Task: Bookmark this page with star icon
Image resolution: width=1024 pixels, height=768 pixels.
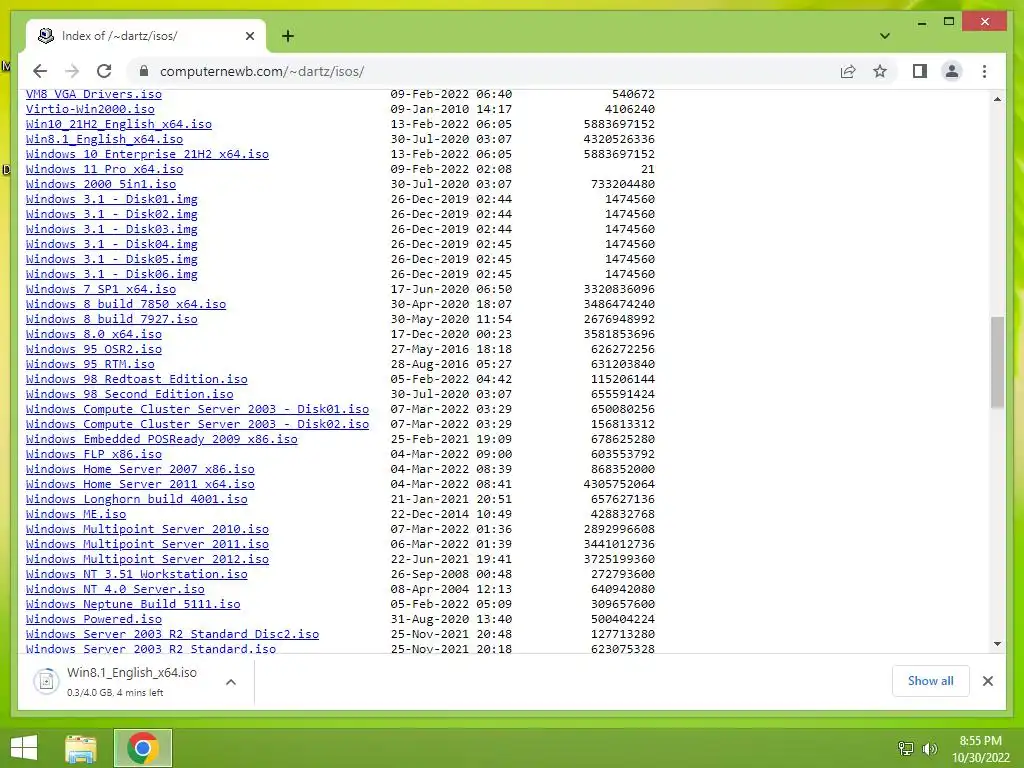Action: [x=880, y=71]
